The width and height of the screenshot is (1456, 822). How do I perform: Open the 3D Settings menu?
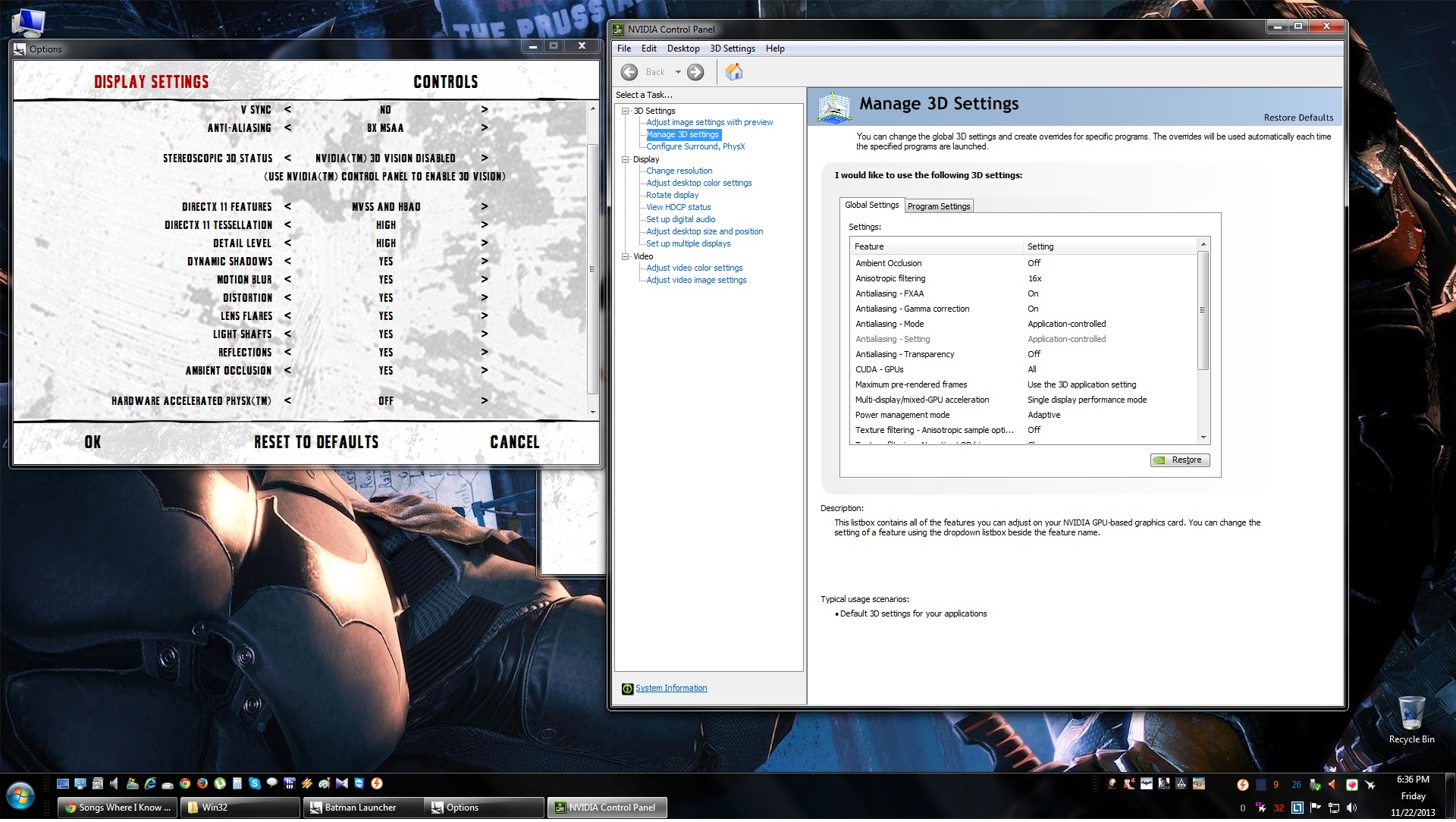(x=732, y=49)
